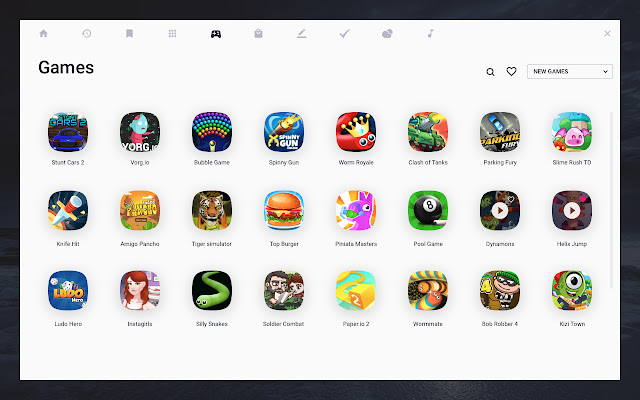Launch Parking Fury game
The height and width of the screenshot is (400, 640).
tap(500, 132)
